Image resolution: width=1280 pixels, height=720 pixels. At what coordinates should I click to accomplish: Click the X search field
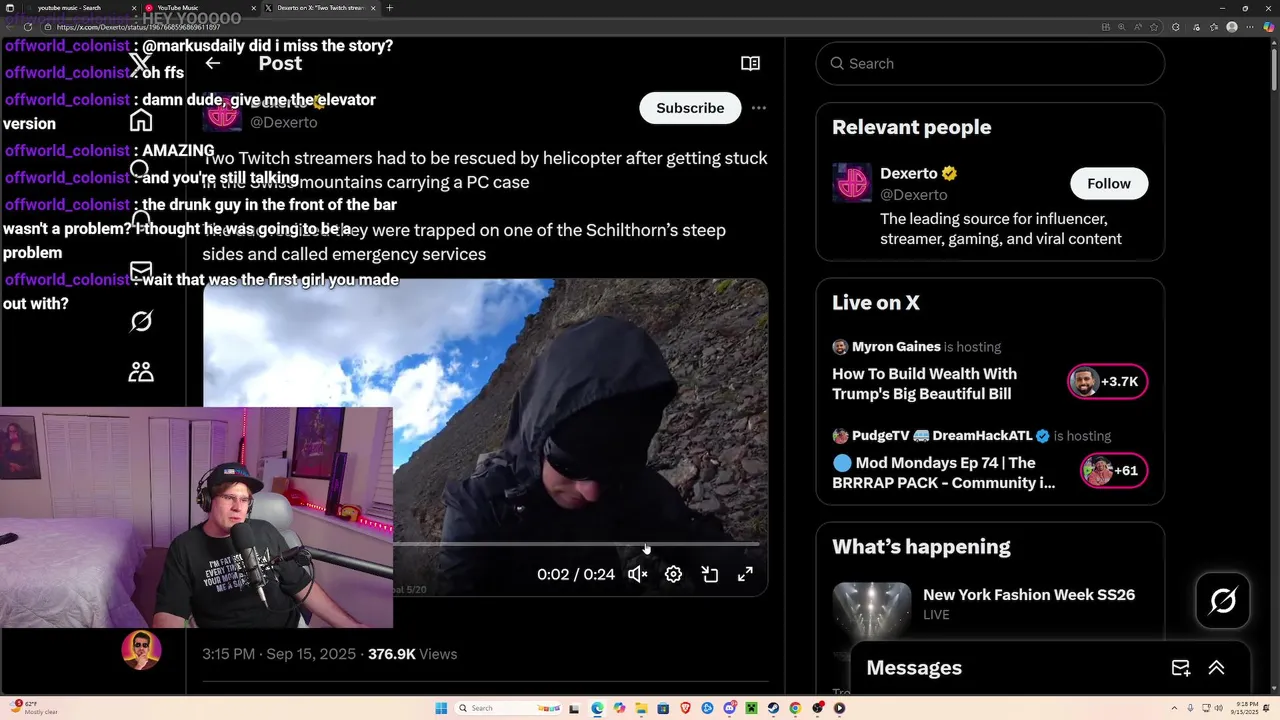click(990, 63)
